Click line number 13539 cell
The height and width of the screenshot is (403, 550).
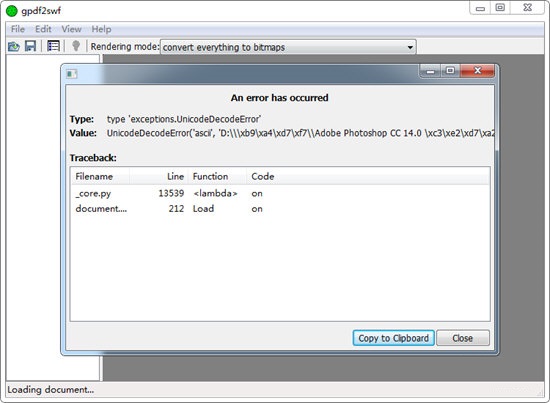171,193
